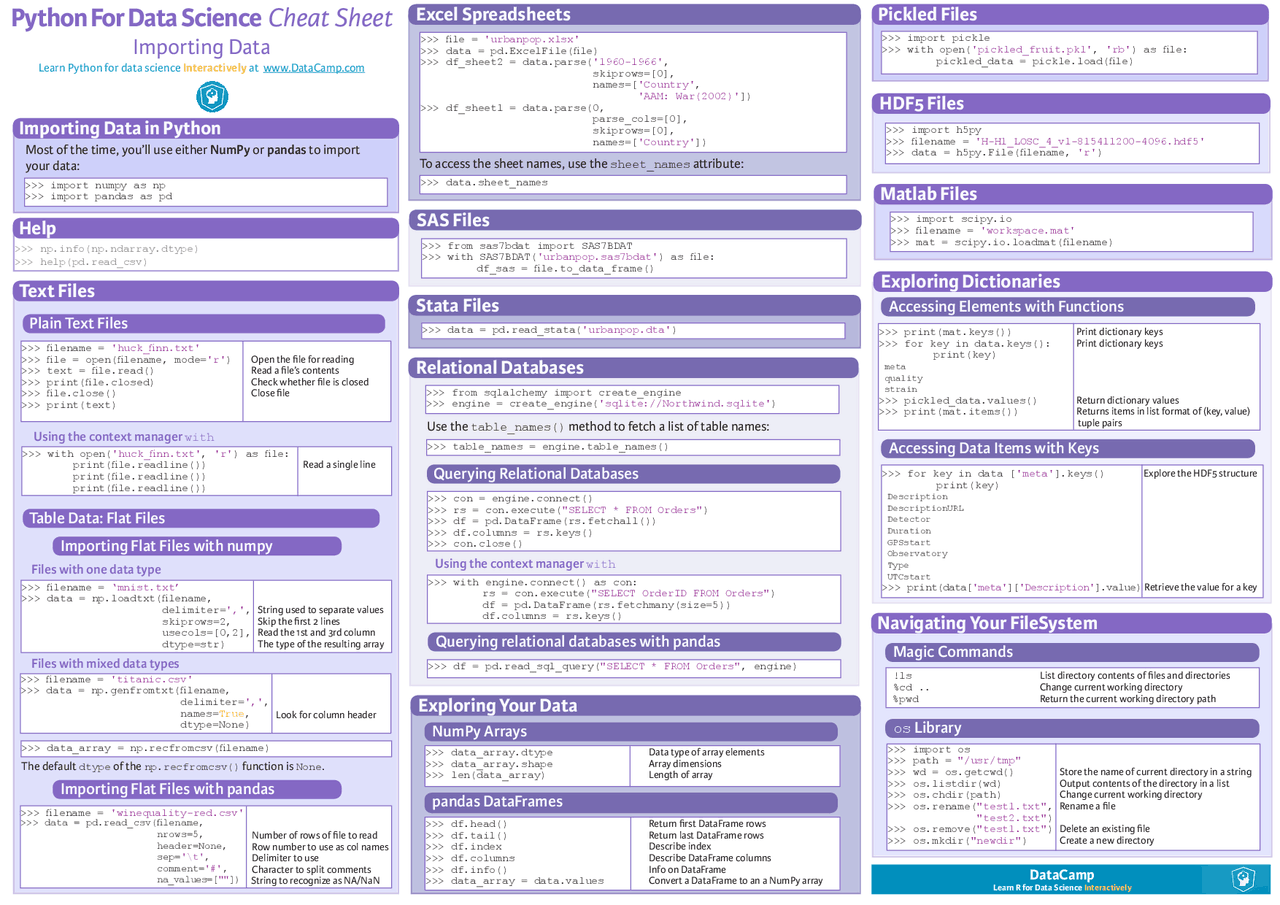Click the DataCamp shield logo in footer banner
This screenshot has width=1280, height=905.
coord(1243,880)
